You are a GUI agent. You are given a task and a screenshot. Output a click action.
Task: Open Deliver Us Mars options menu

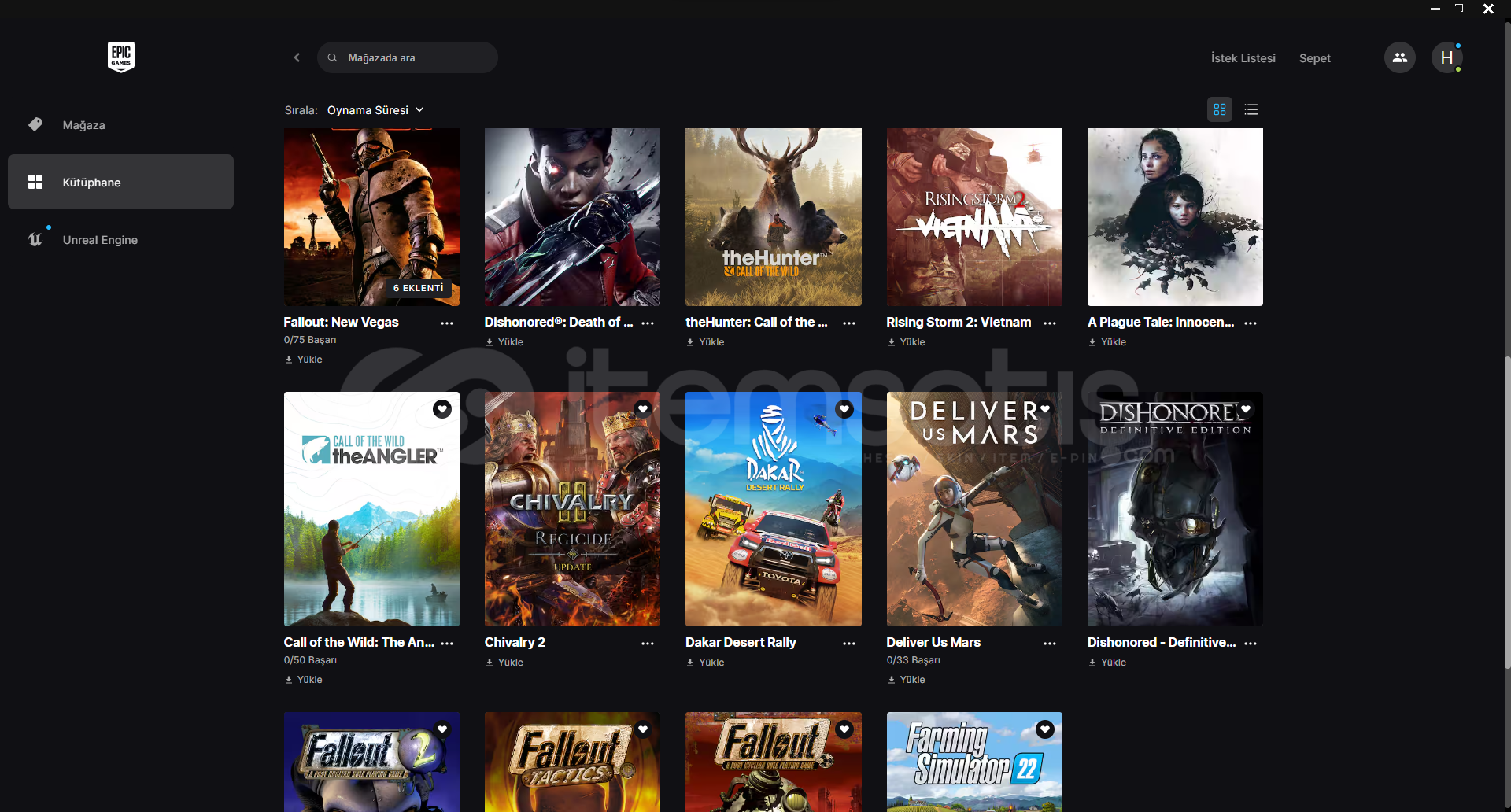coord(1050,644)
